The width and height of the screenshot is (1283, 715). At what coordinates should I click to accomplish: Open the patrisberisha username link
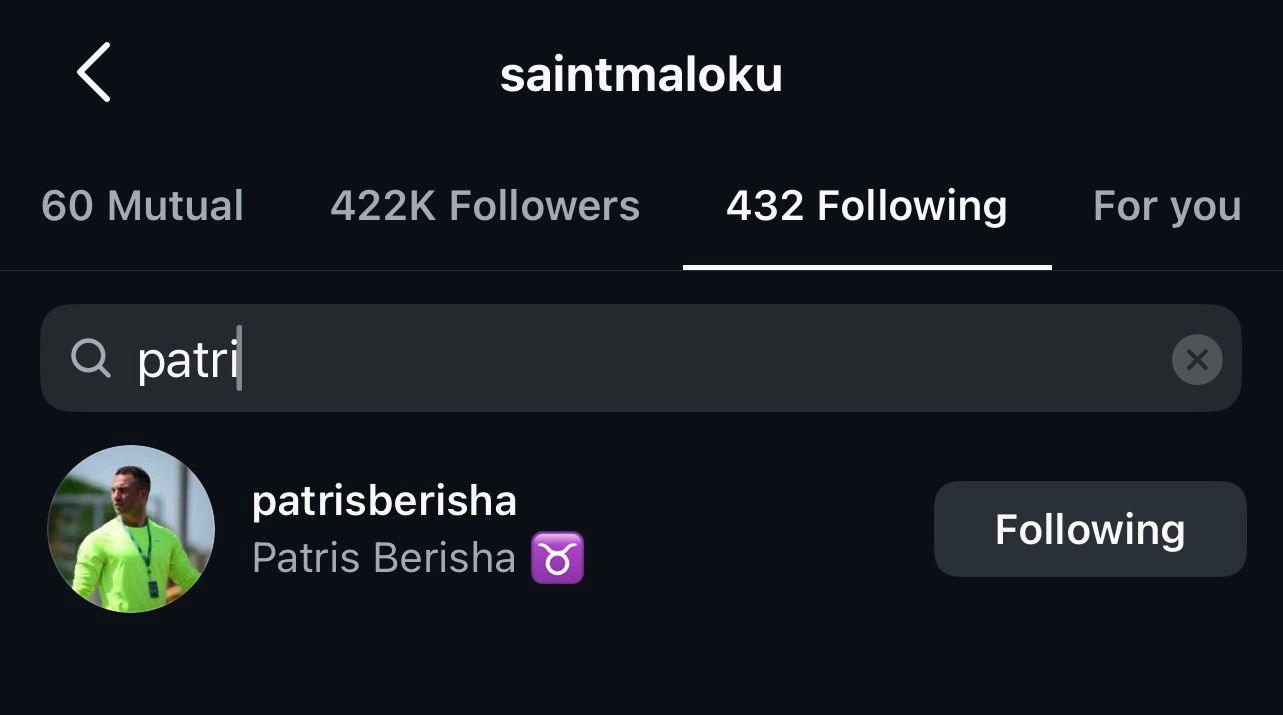coord(384,501)
